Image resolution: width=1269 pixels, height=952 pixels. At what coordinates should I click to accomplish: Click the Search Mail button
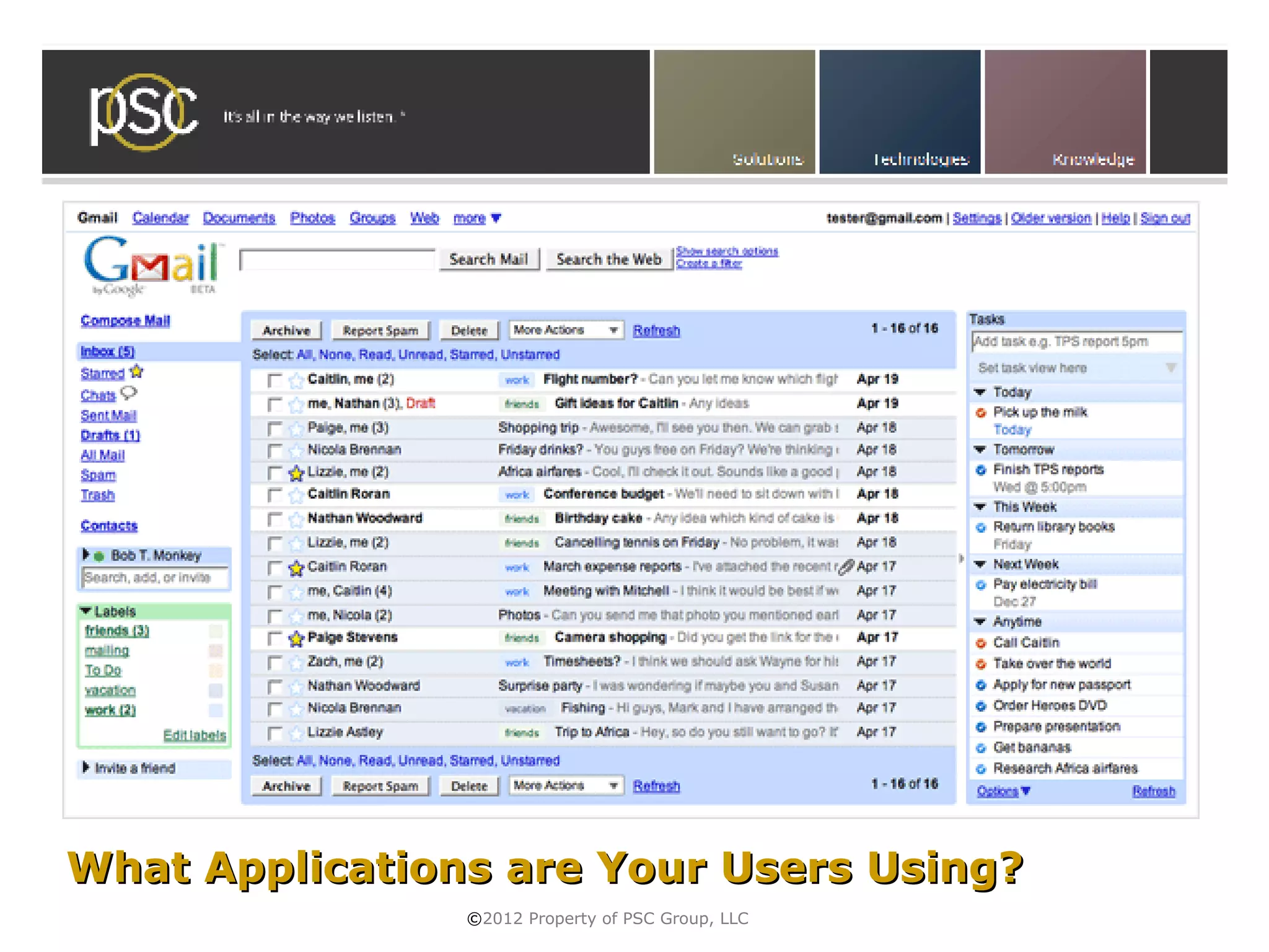click(x=489, y=259)
